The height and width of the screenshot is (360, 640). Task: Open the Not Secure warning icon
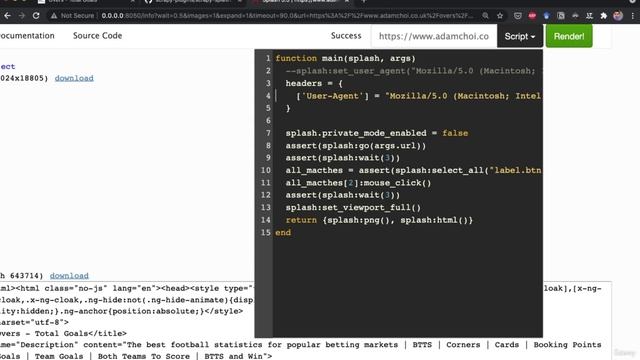[53, 16]
